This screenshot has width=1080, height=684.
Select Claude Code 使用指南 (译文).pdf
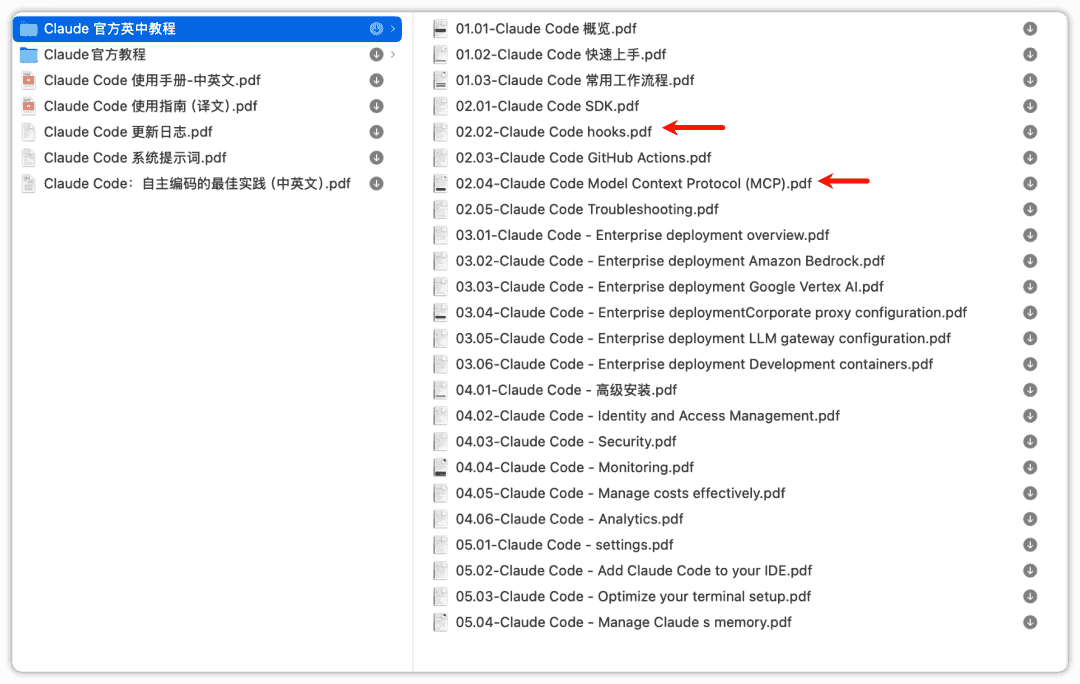pos(150,106)
